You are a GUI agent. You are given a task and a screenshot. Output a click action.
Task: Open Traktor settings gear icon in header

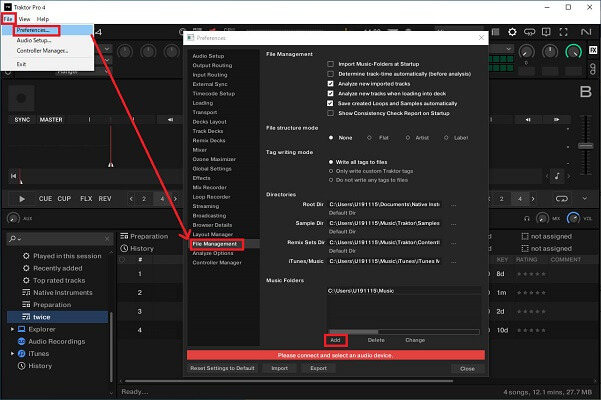tap(512, 32)
